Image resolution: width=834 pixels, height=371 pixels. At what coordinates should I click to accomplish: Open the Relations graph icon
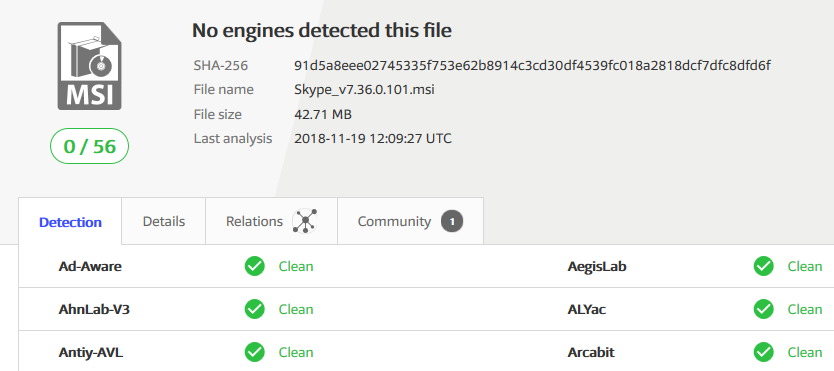point(305,221)
